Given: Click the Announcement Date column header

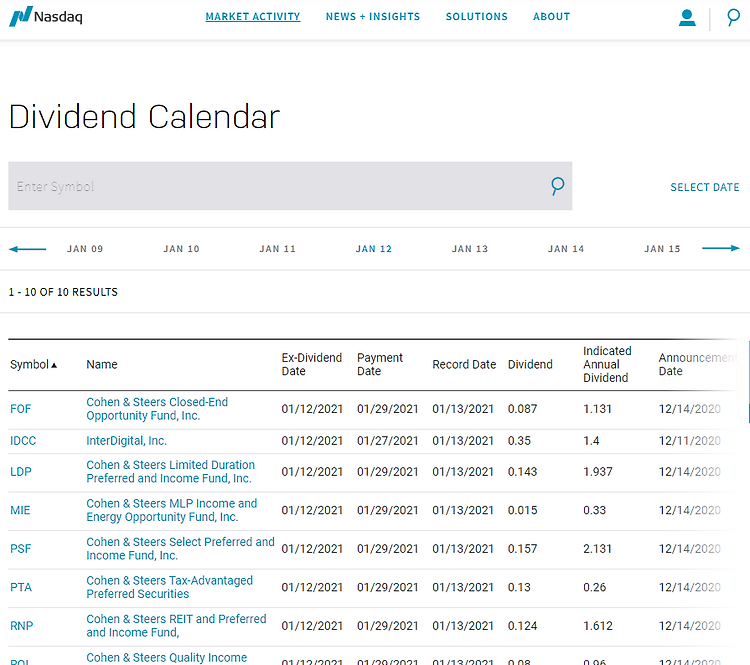Looking at the screenshot, I should click(x=698, y=365).
